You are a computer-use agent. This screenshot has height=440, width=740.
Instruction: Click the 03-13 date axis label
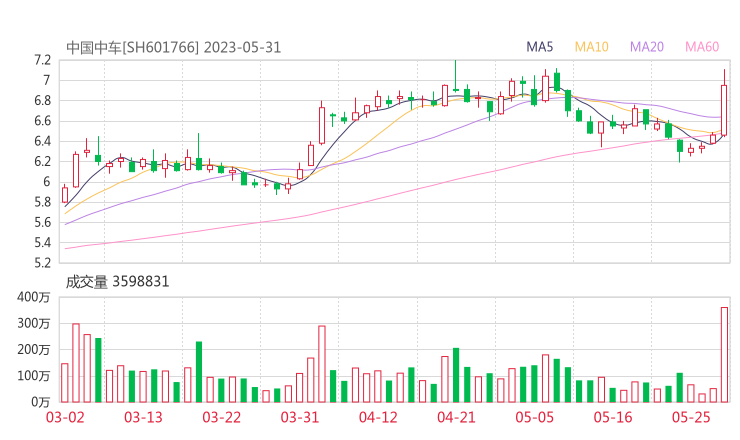[x=143, y=417]
